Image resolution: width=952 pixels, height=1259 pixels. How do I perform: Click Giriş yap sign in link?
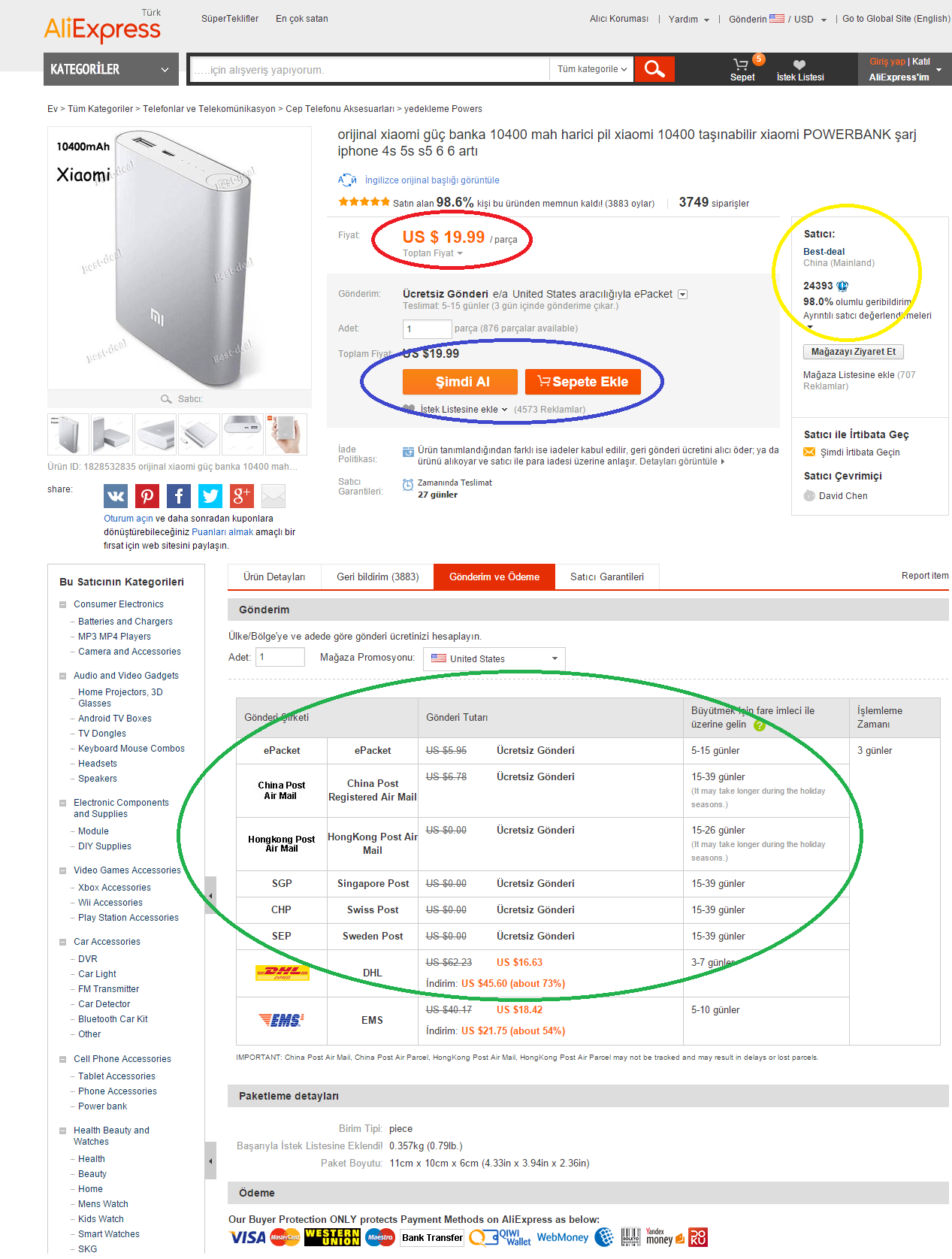(x=887, y=62)
